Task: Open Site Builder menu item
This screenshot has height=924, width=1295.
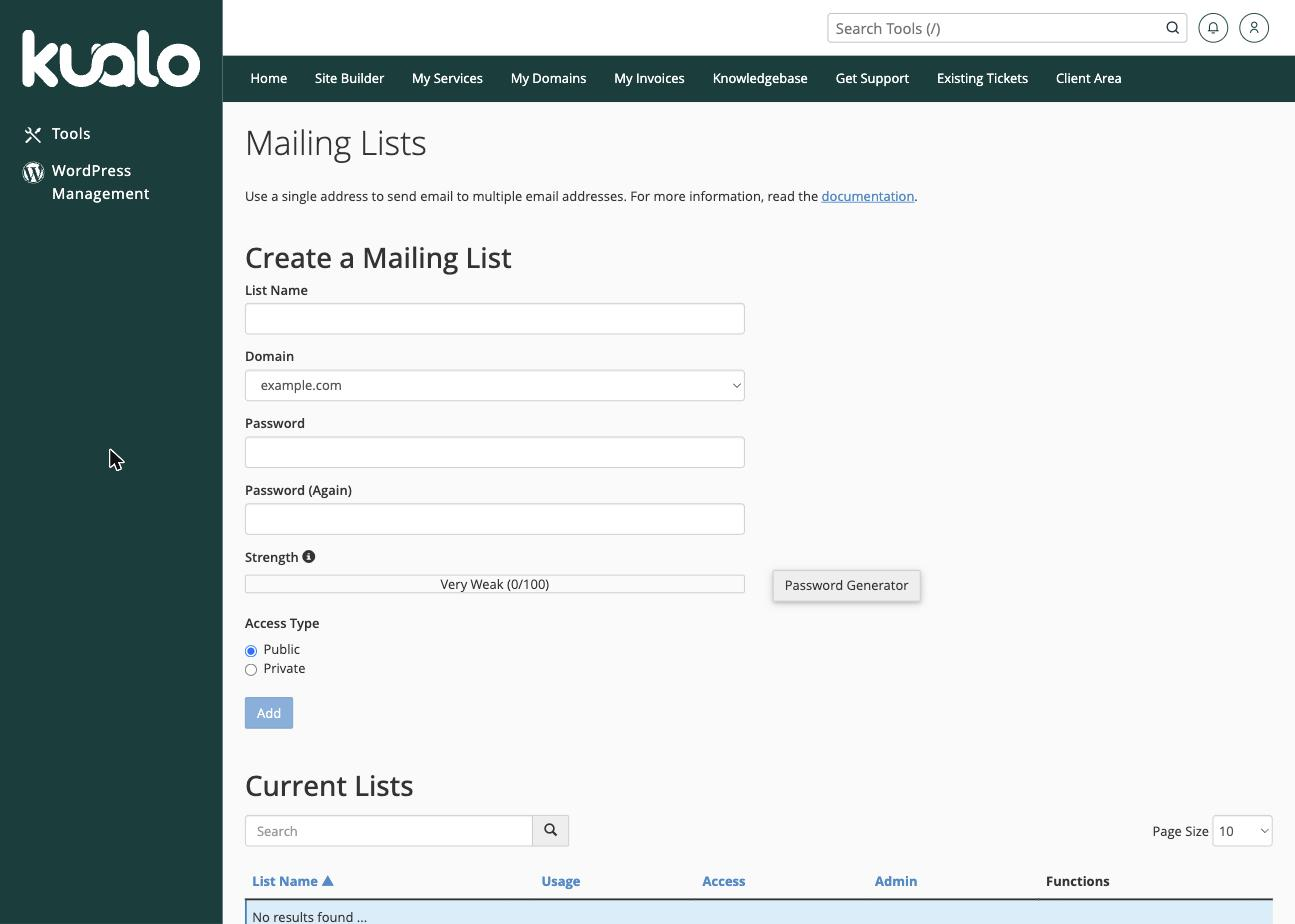Action: [x=349, y=78]
